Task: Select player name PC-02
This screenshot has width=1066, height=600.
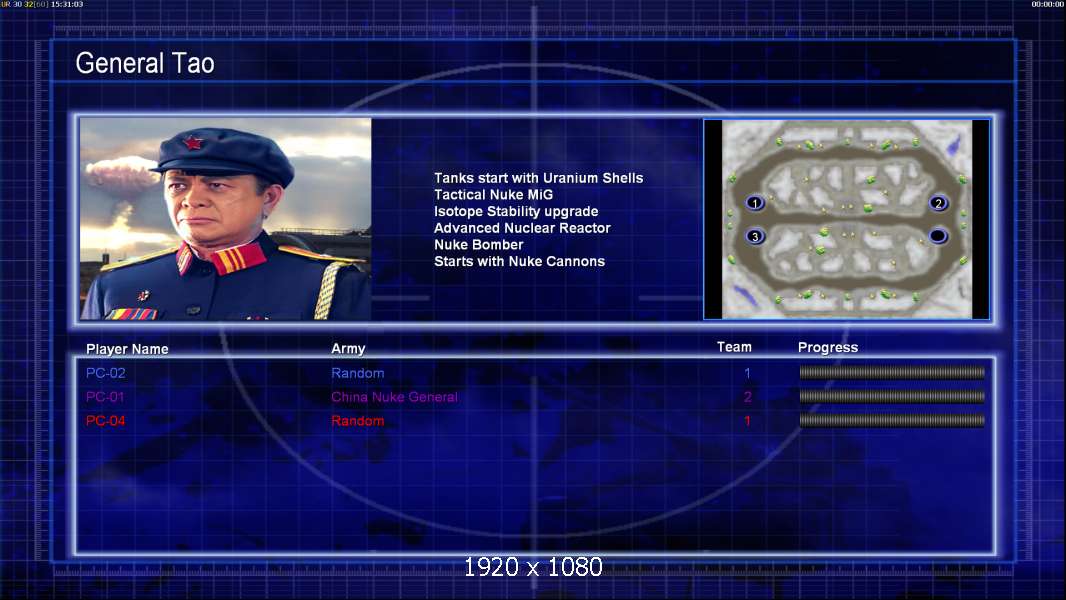Action: pyautogui.click(x=105, y=373)
